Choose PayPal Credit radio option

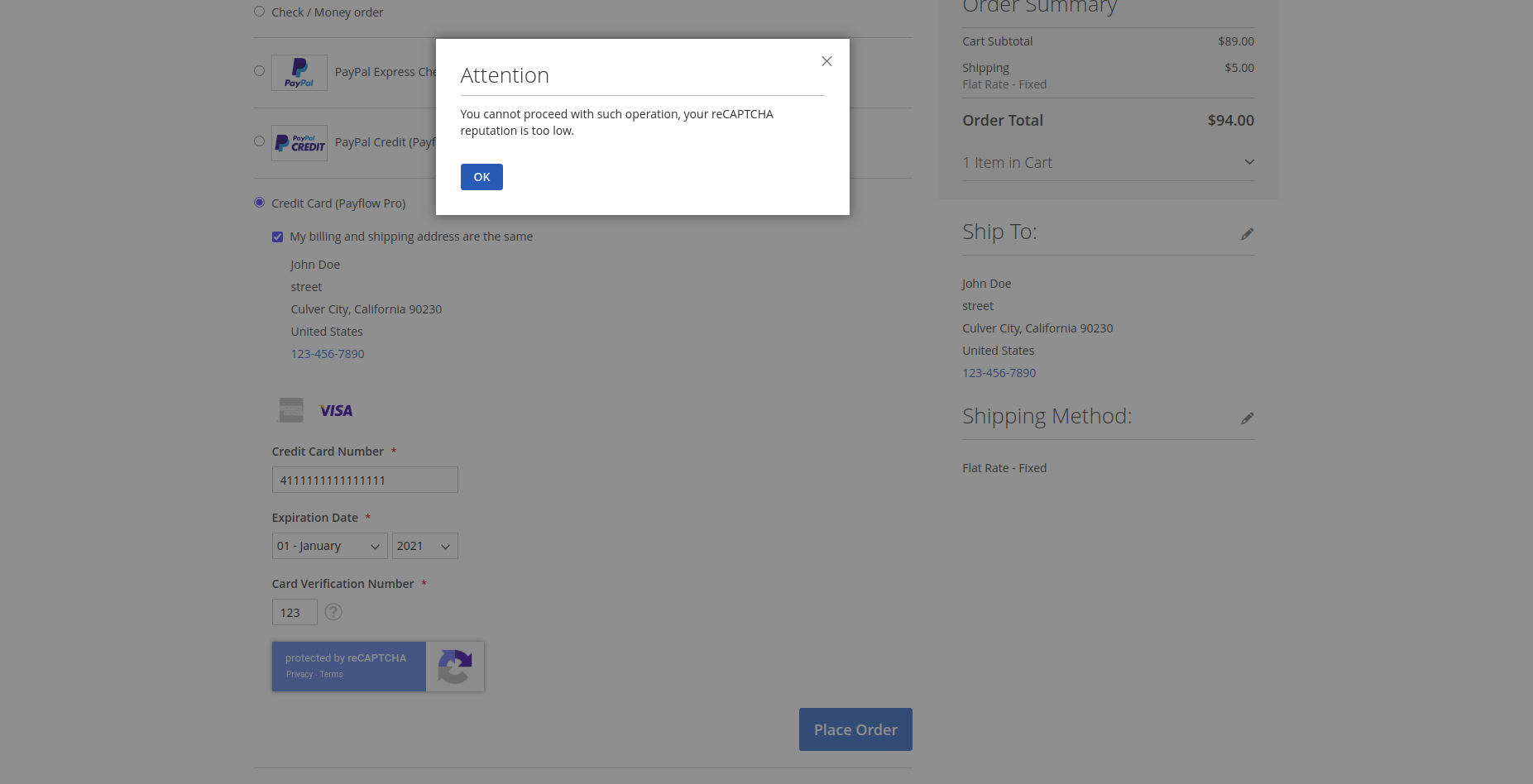pyautogui.click(x=259, y=141)
